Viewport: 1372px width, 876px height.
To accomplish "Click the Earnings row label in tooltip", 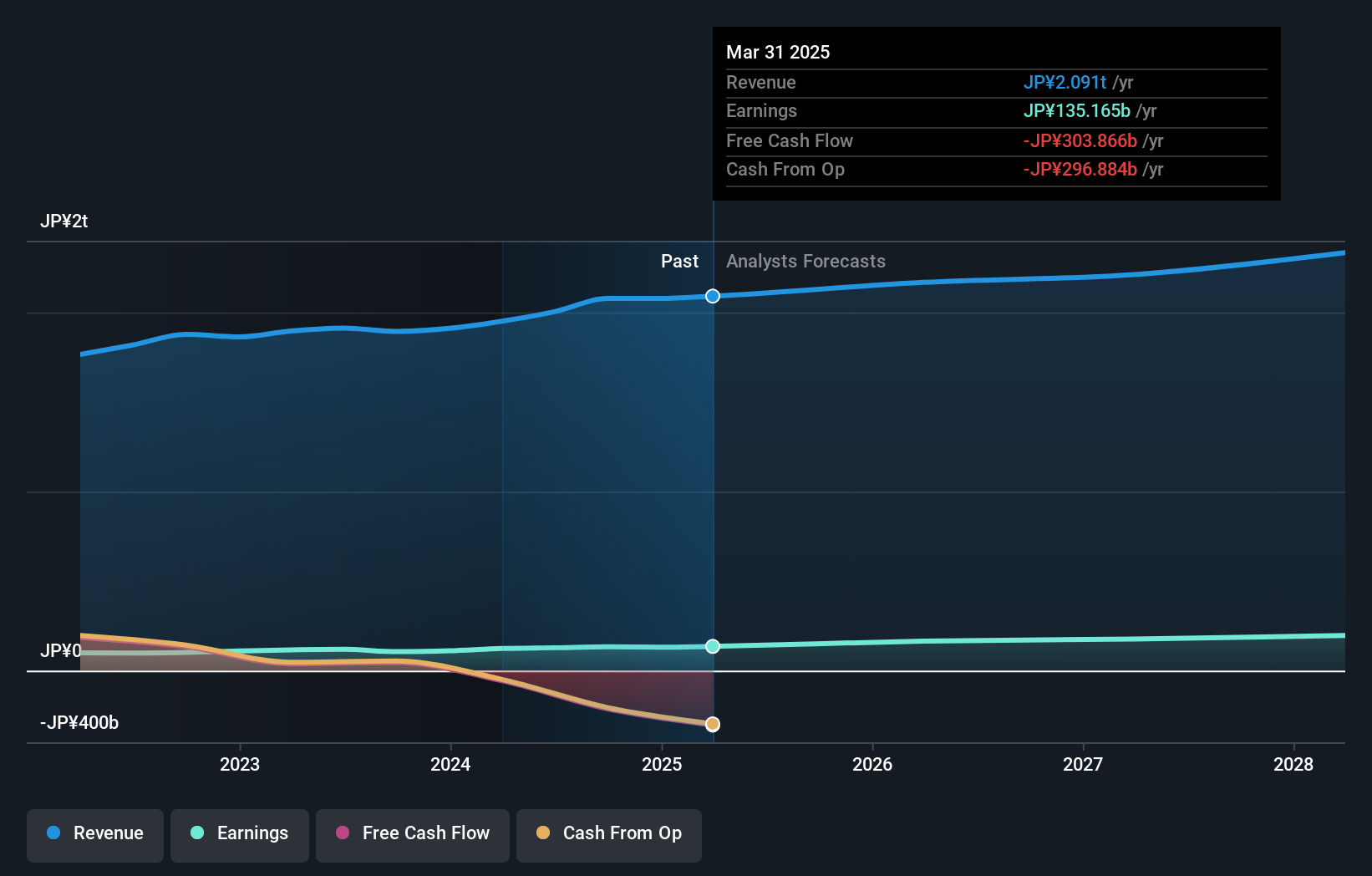I will coord(761,111).
